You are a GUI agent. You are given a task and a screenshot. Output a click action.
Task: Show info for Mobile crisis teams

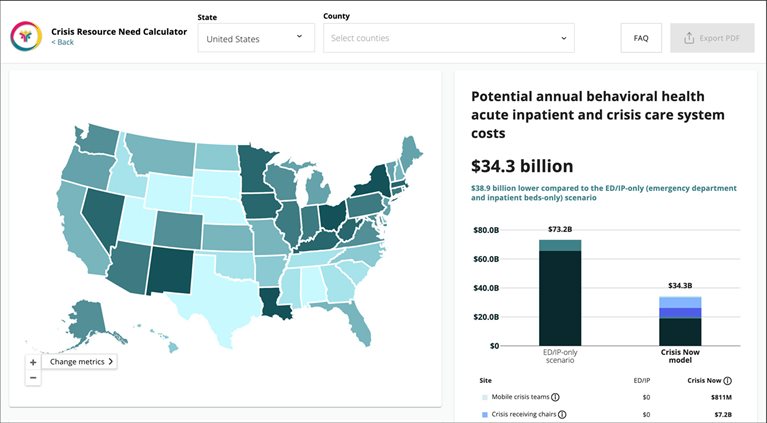(x=555, y=397)
